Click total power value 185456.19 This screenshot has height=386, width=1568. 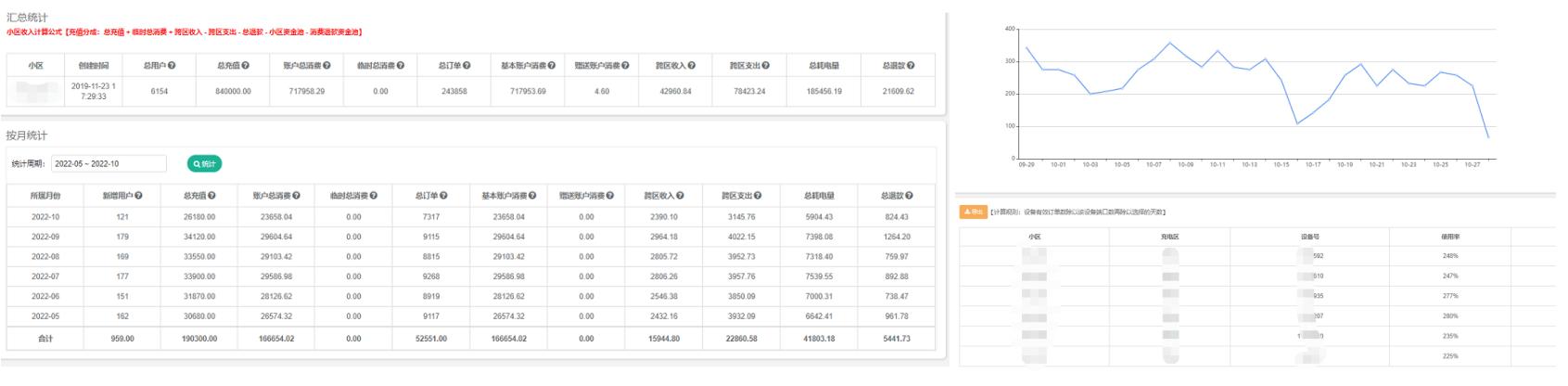pyautogui.click(x=824, y=91)
